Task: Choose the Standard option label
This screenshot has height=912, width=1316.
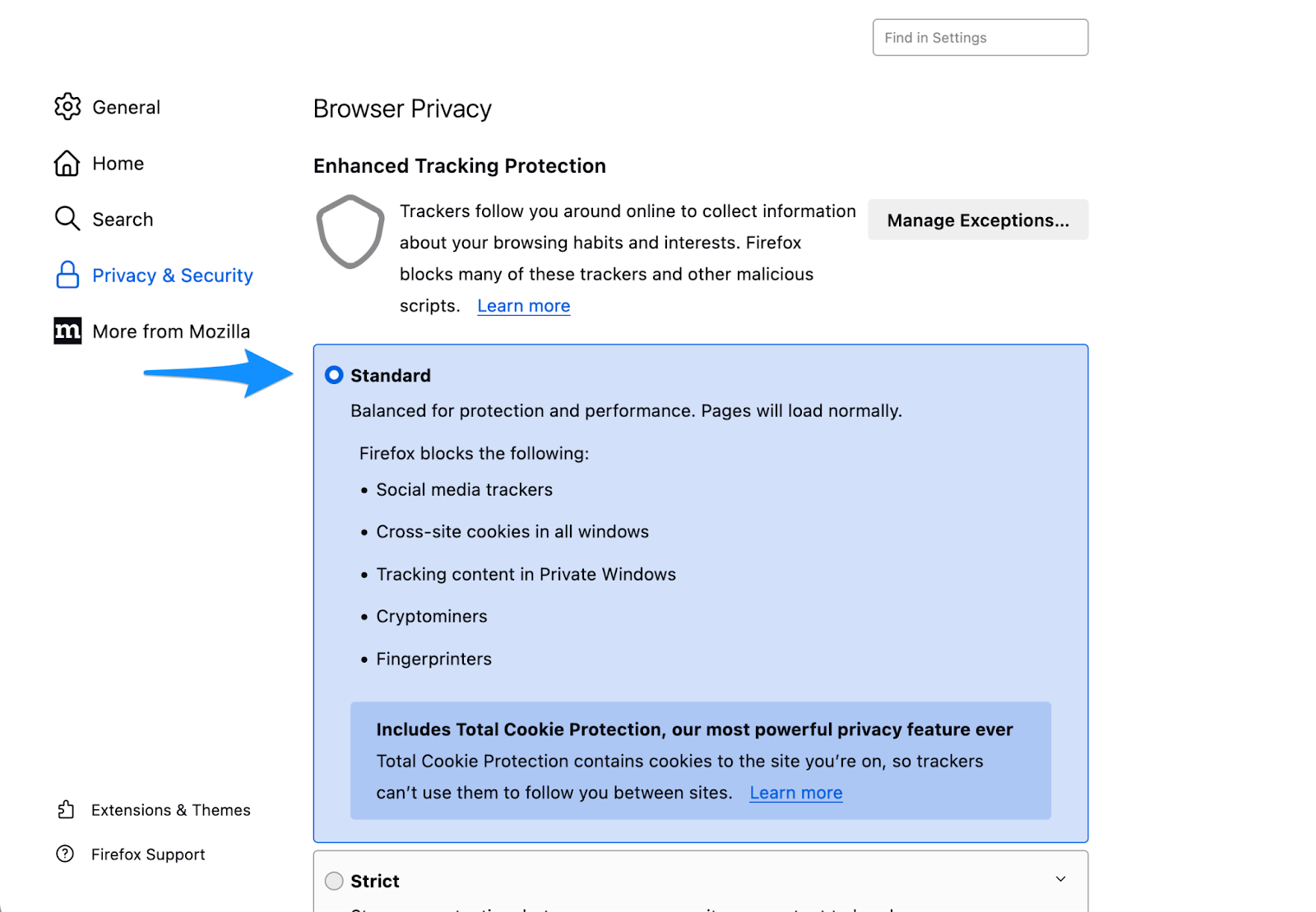Action: point(390,375)
